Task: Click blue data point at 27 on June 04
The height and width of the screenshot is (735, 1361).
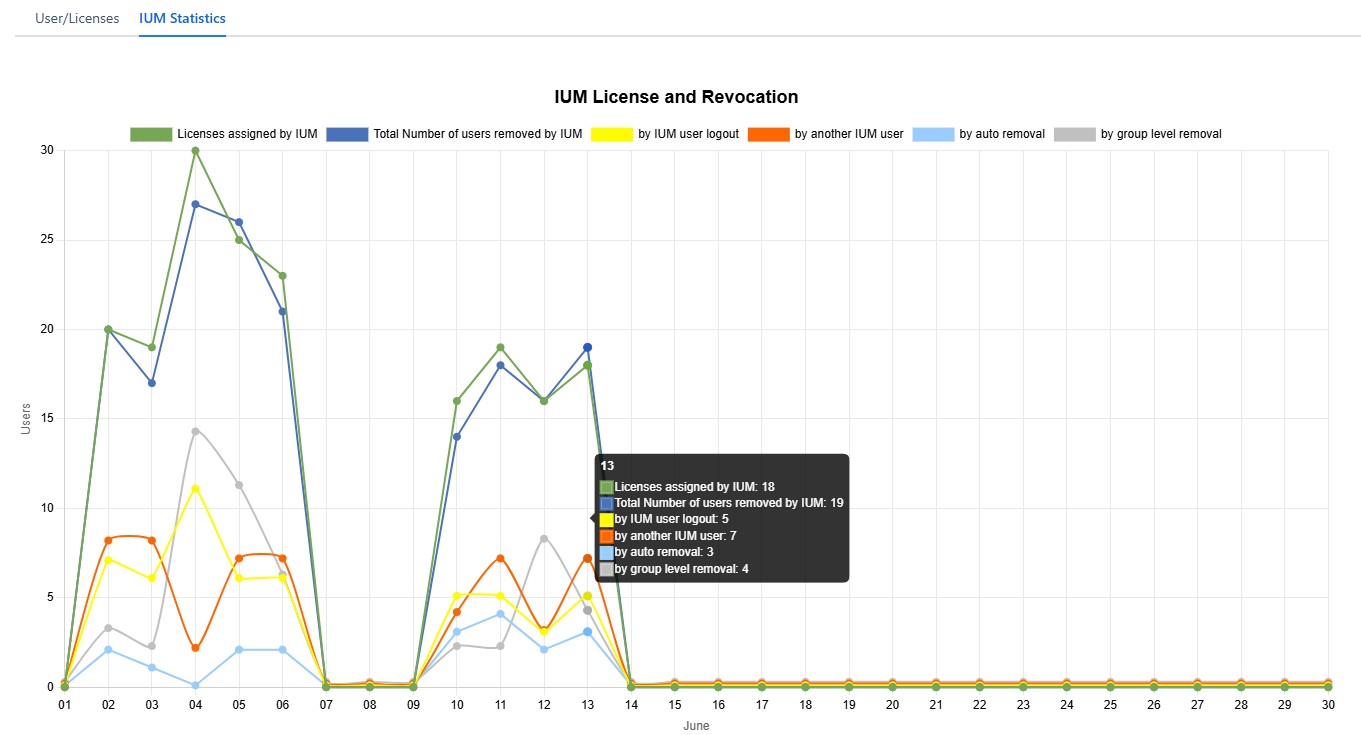Action: (x=196, y=204)
